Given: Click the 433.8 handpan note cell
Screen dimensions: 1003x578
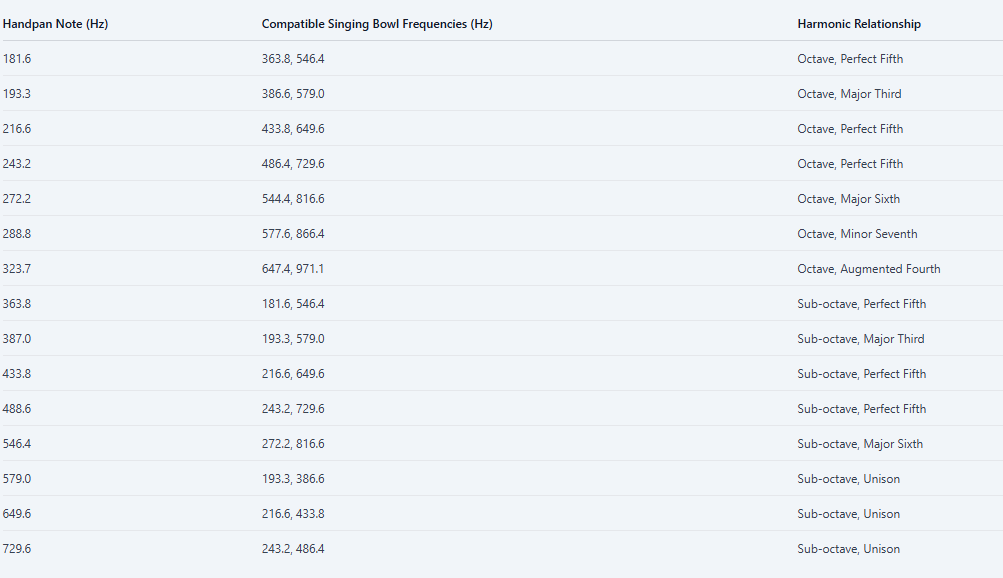Looking at the screenshot, I should click(17, 374).
